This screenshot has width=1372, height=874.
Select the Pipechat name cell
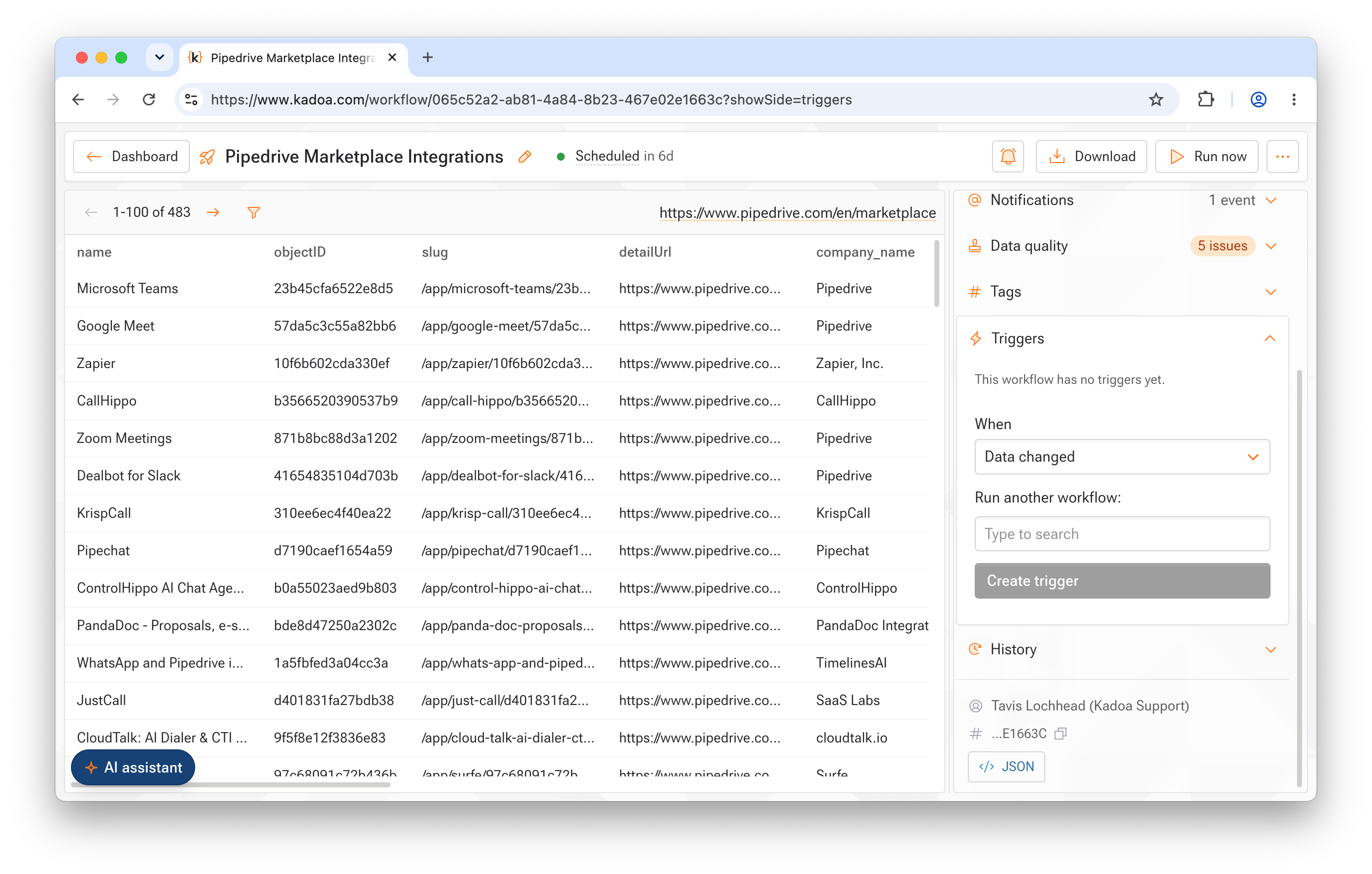(103, 550)
